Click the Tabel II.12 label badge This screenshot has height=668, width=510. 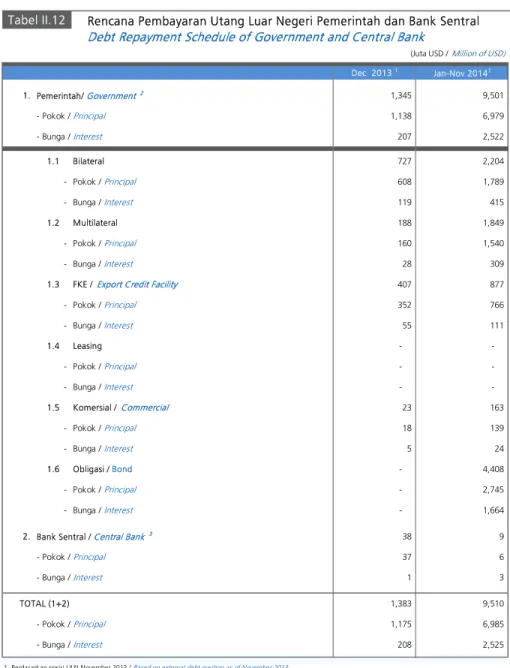tap(37, 20)
